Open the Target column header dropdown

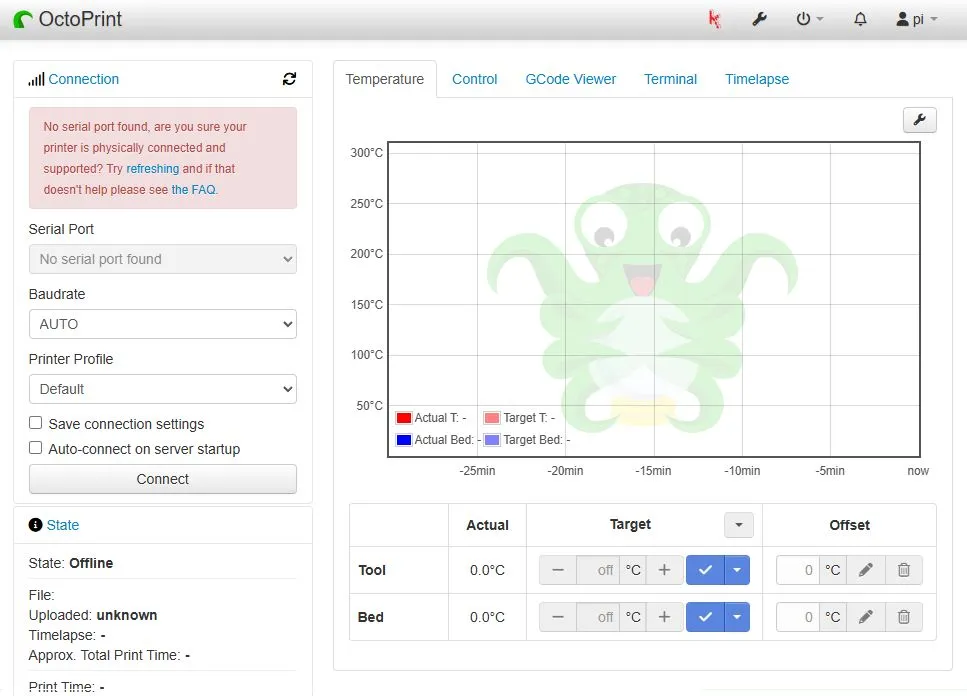(x=739, y=525)
